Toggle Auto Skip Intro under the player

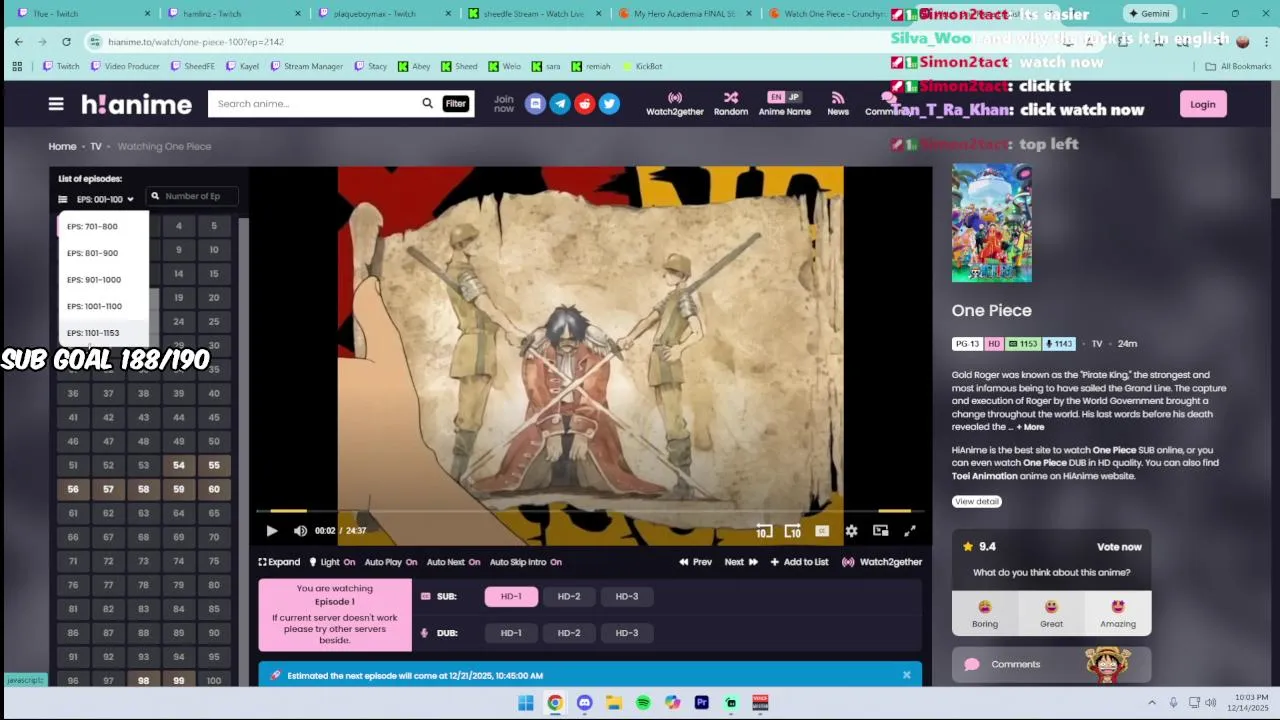pyautogui.click(x=525, y=562)
